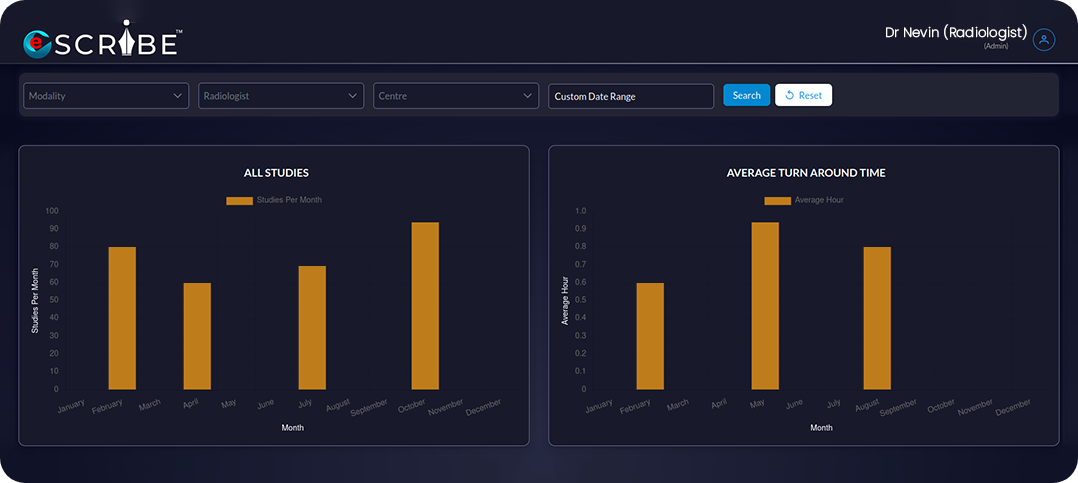
Task: Click the Custom Date Range field
Action: pyautogui.click(x=631, y=96)
